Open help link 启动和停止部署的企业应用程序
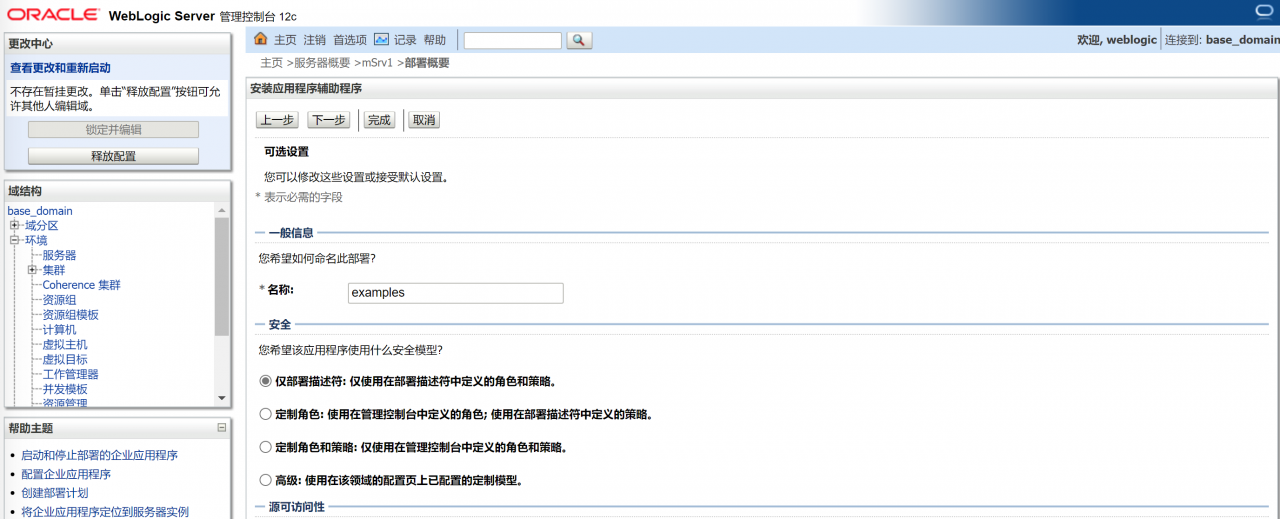Image resolution: width=1280 pixels, height=519 pixels. [99, 455]
